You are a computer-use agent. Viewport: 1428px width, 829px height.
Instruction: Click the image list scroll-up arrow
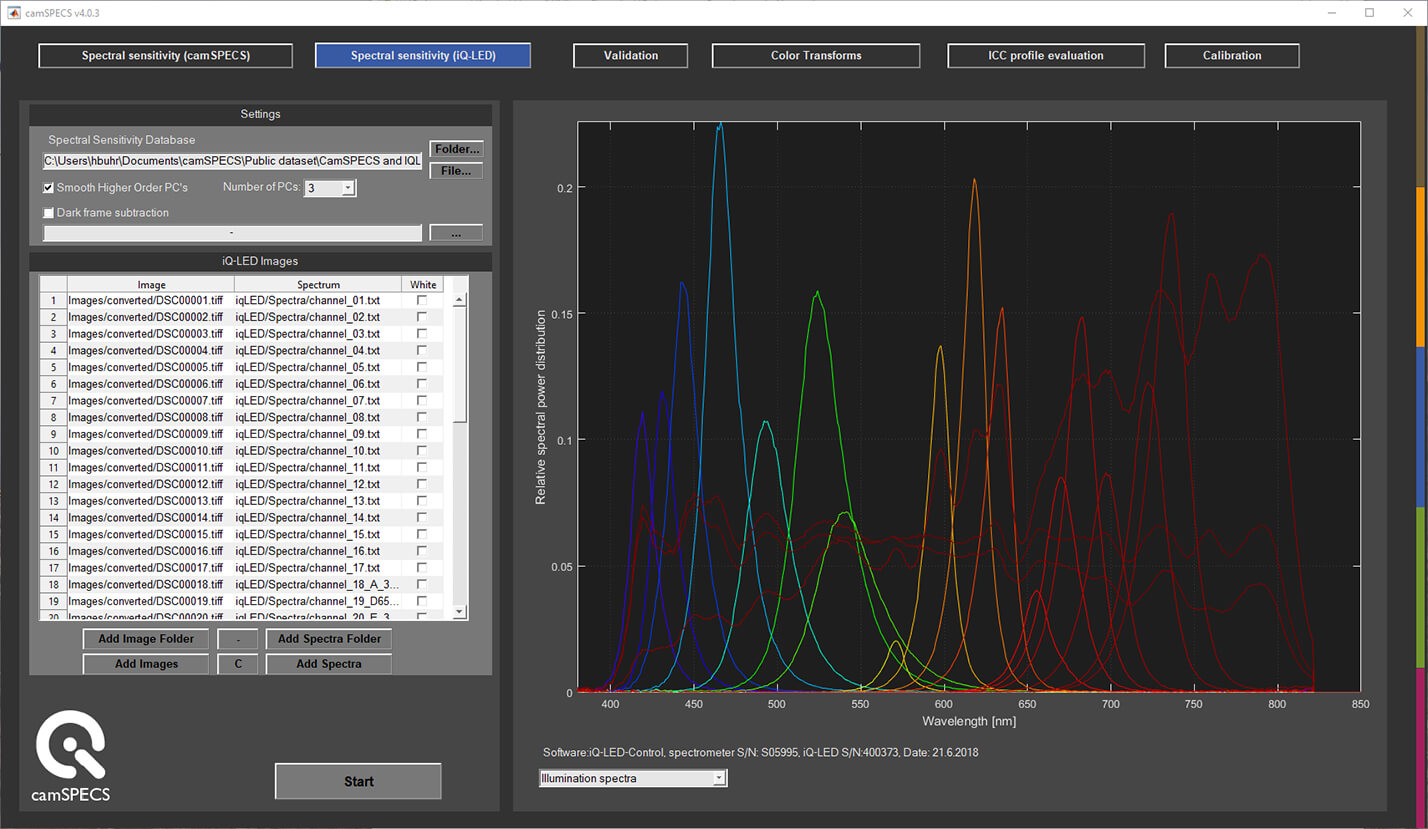point(460,299)
